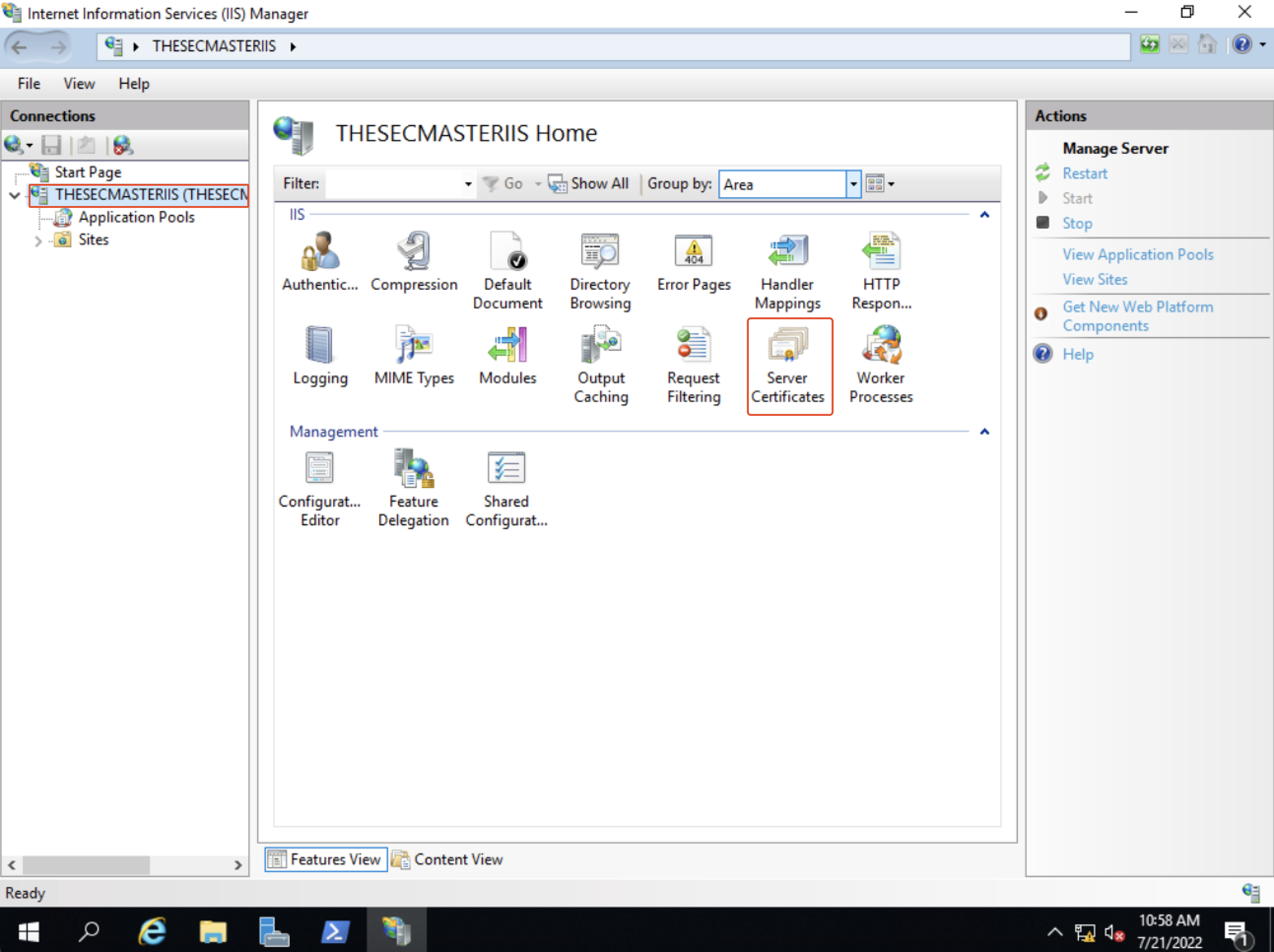The image size is (1274, 952).
Task: Click the create new connection globe icon
Action: (x=14, y=145)
